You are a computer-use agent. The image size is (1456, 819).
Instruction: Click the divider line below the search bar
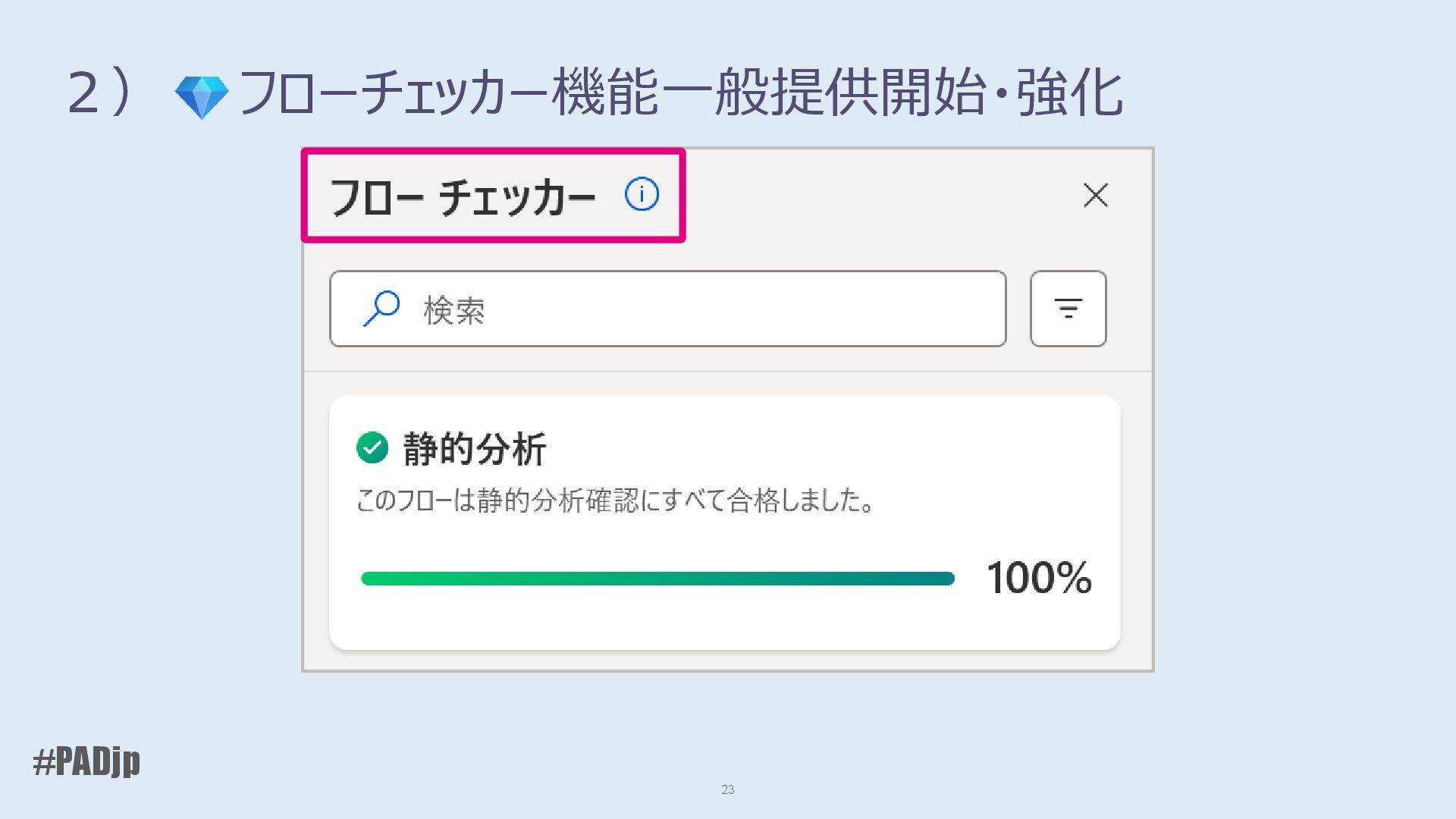[x=728, y=371]
